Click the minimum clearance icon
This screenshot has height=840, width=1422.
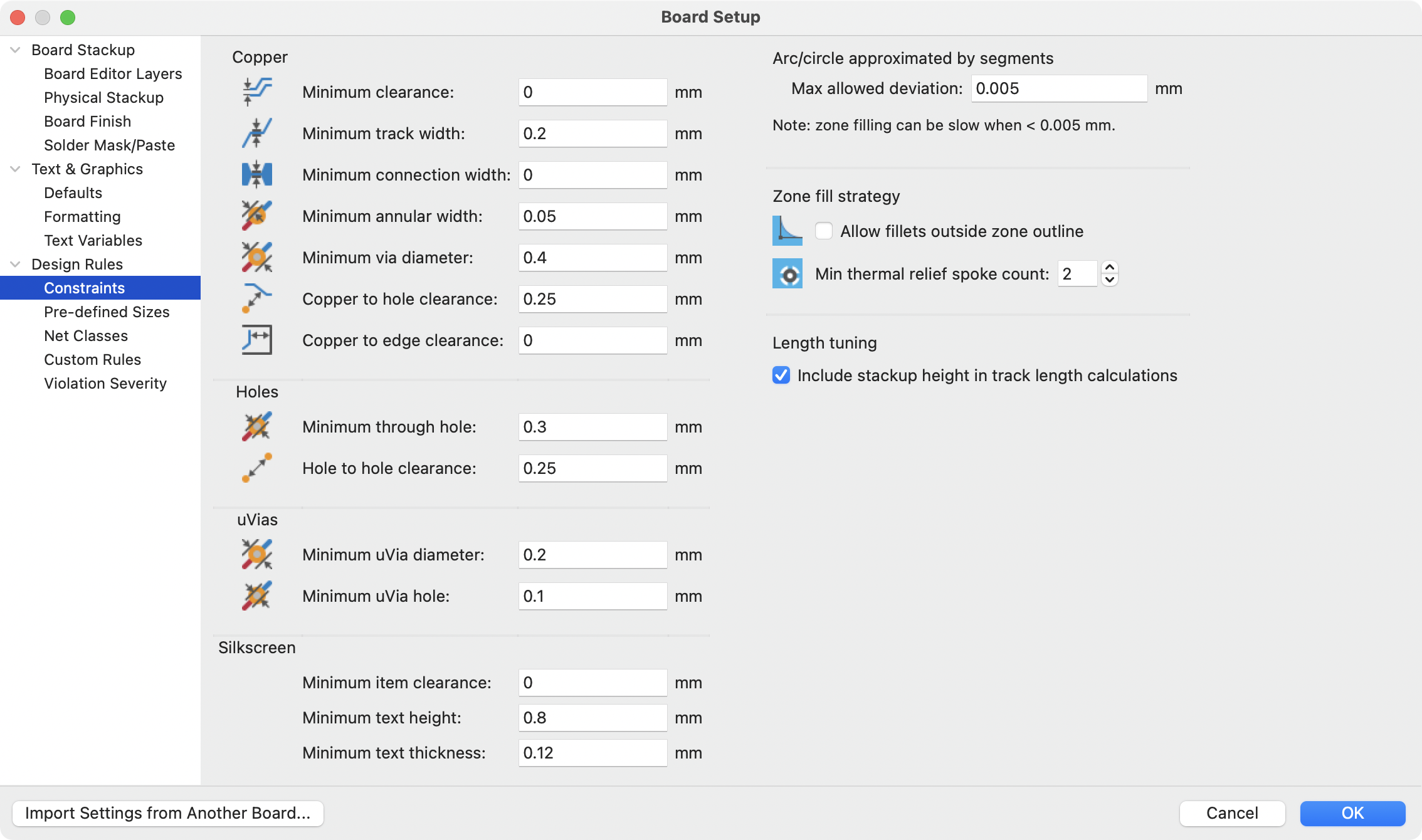pyautogui.click(x=257, y=91)
